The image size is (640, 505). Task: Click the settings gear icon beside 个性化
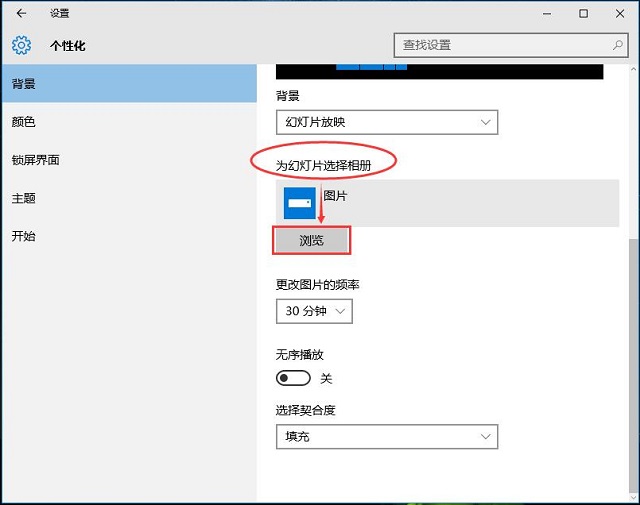(22, 46)
